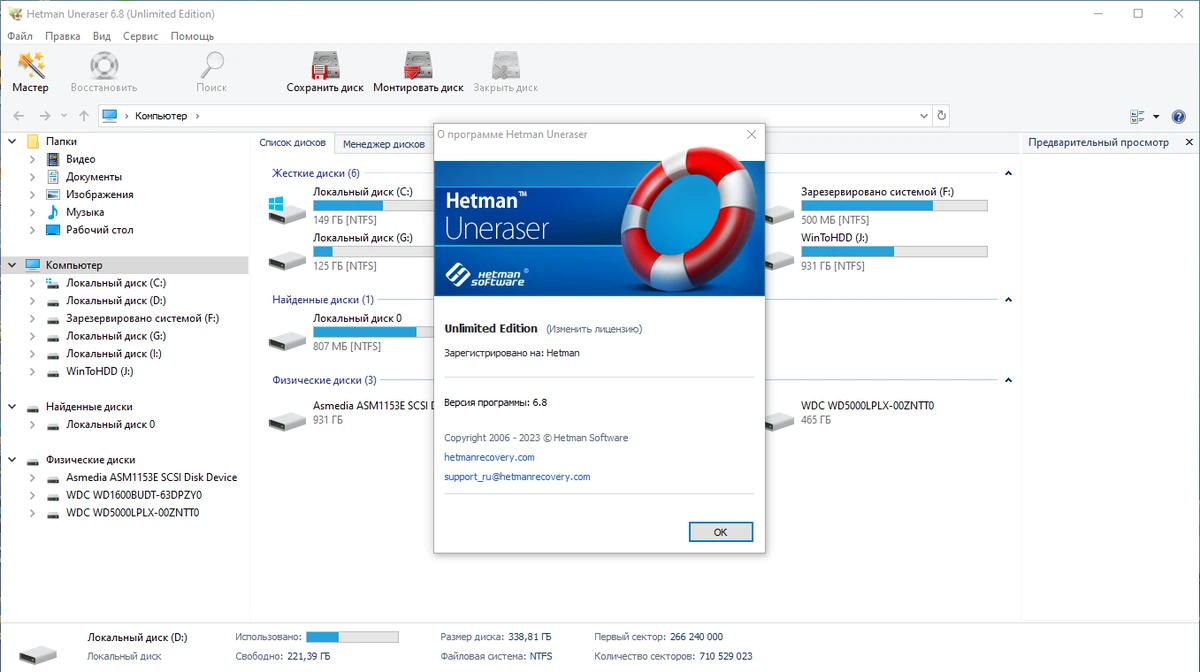1200x672 pixels.
Task: Collapse Физические диски group in list
Action: click(1008, 380)
